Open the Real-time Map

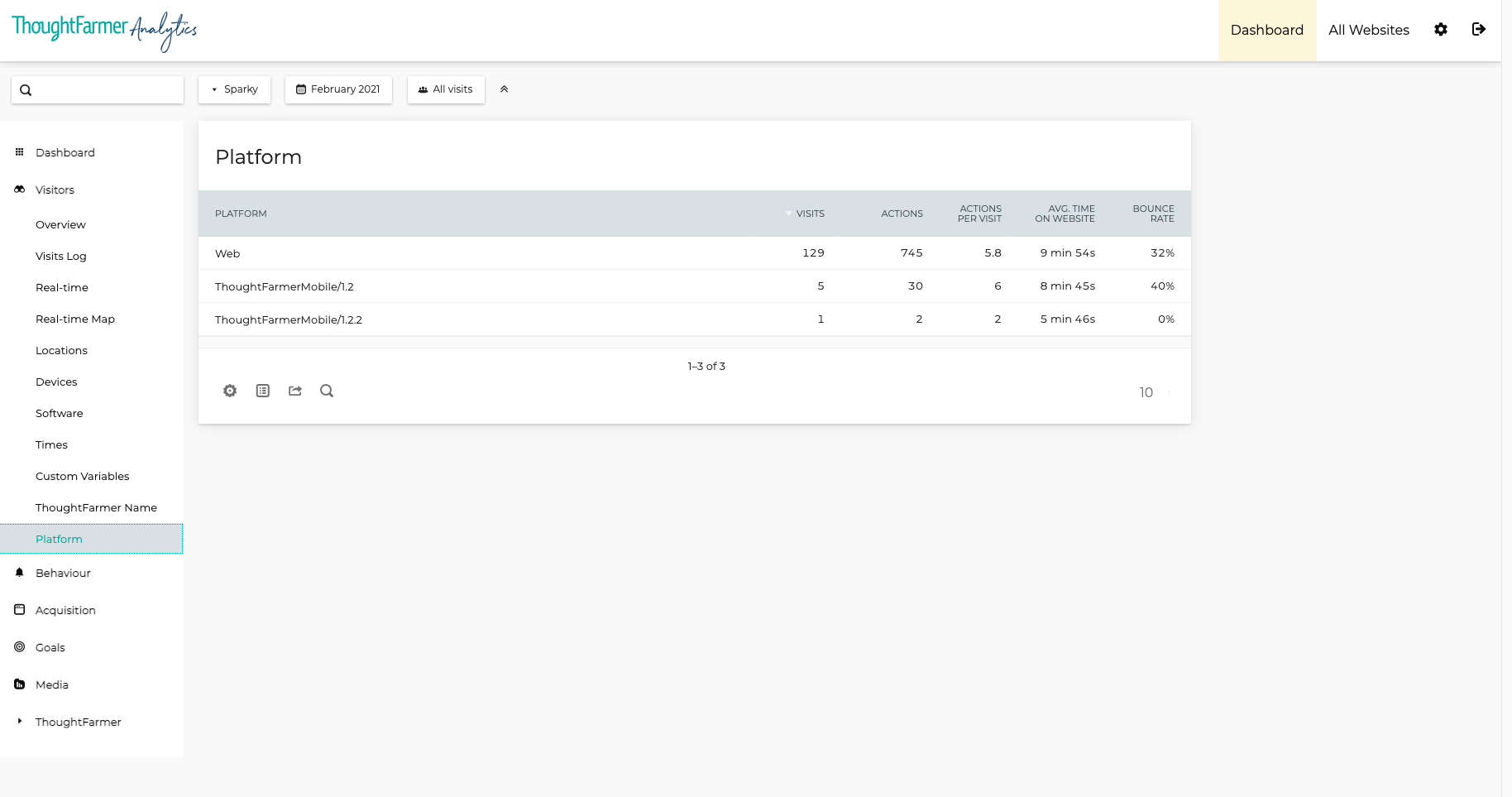click(x=75, y=319)
